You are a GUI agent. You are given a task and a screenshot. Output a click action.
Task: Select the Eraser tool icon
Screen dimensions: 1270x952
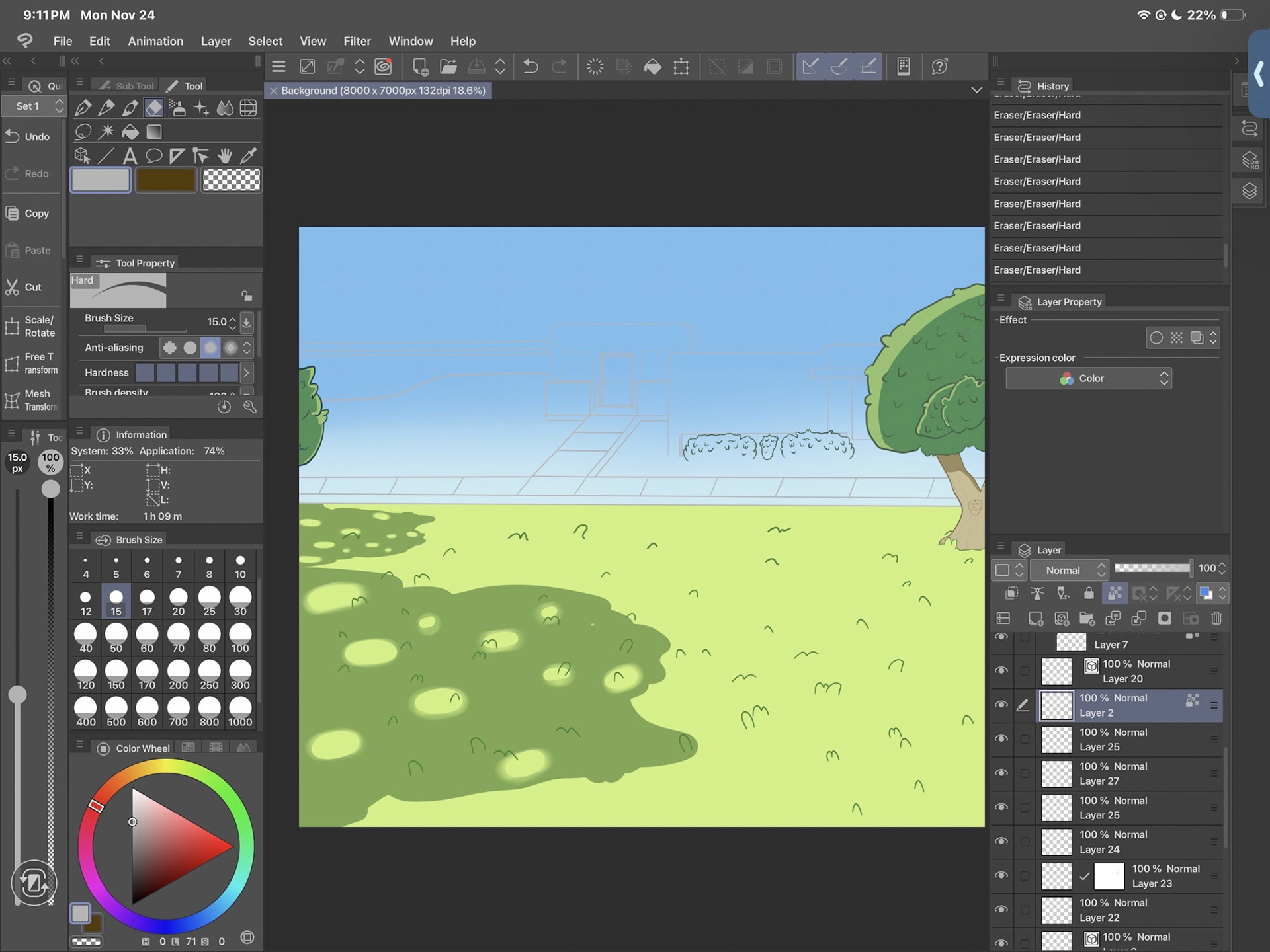(x=153, y=108)
